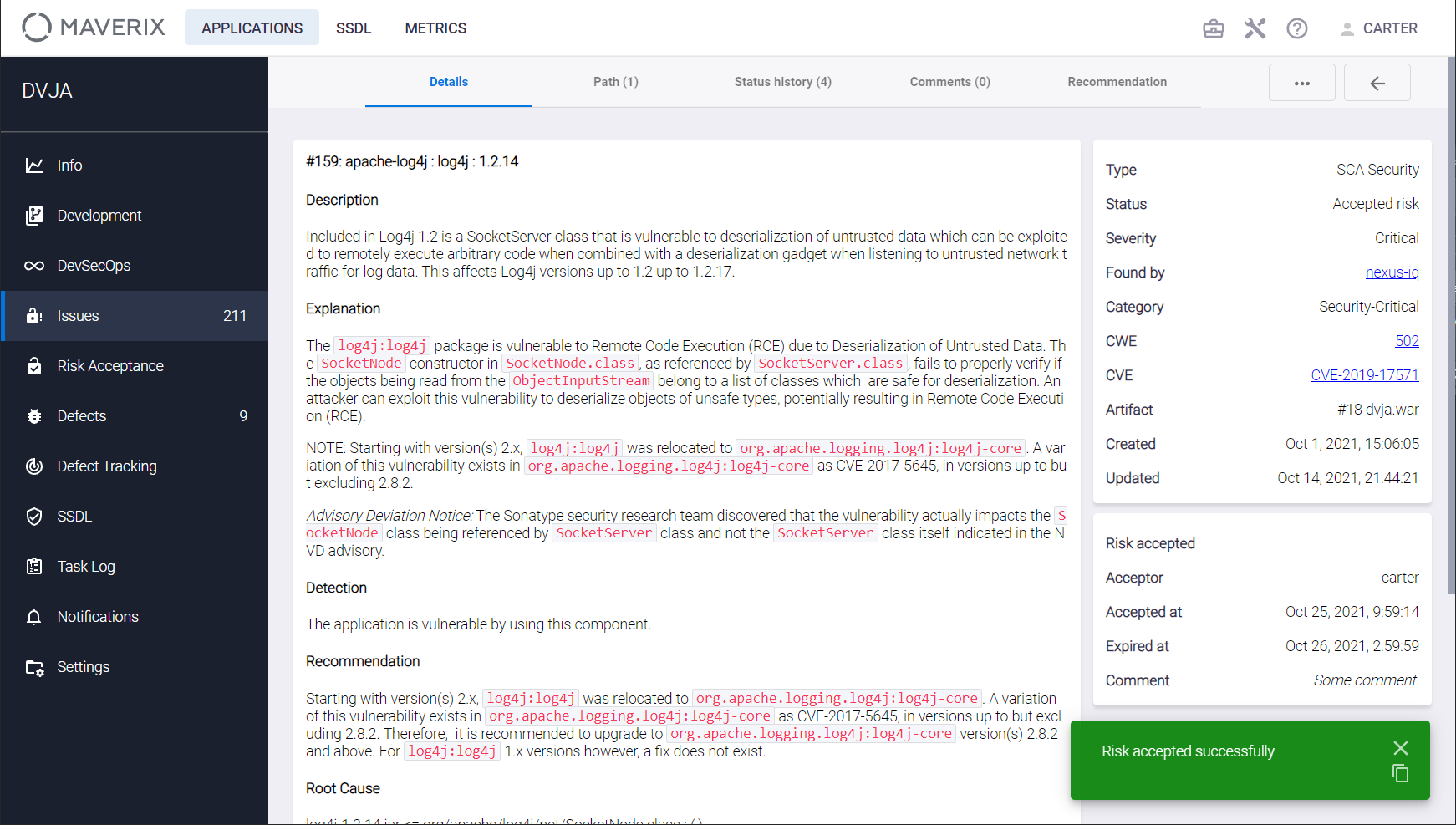The width and height of the screenshot is (1456, 825).
Task: Open the Issues sidebar item
Action: (135, 316)
